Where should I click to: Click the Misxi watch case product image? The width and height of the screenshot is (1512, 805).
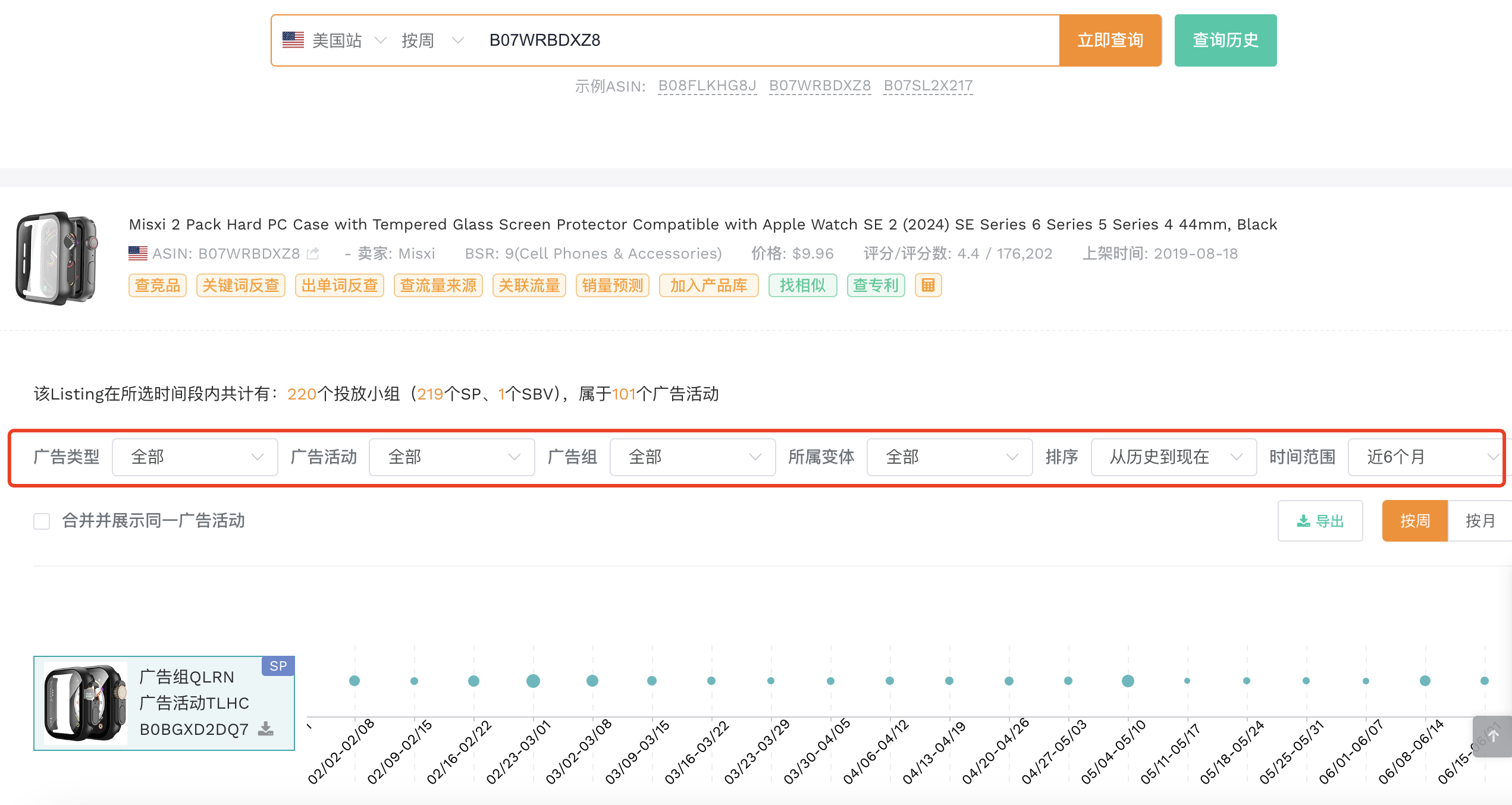57,259
